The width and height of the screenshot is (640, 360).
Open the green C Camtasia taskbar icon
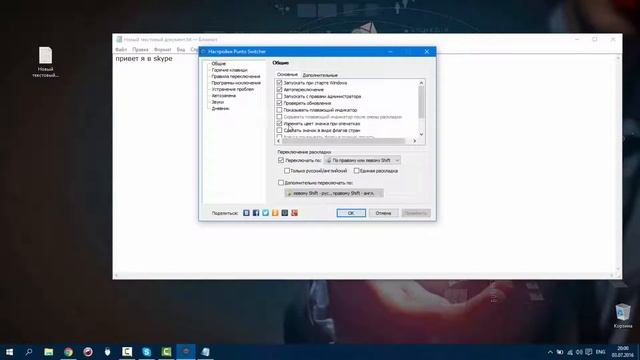coord(166,352)
